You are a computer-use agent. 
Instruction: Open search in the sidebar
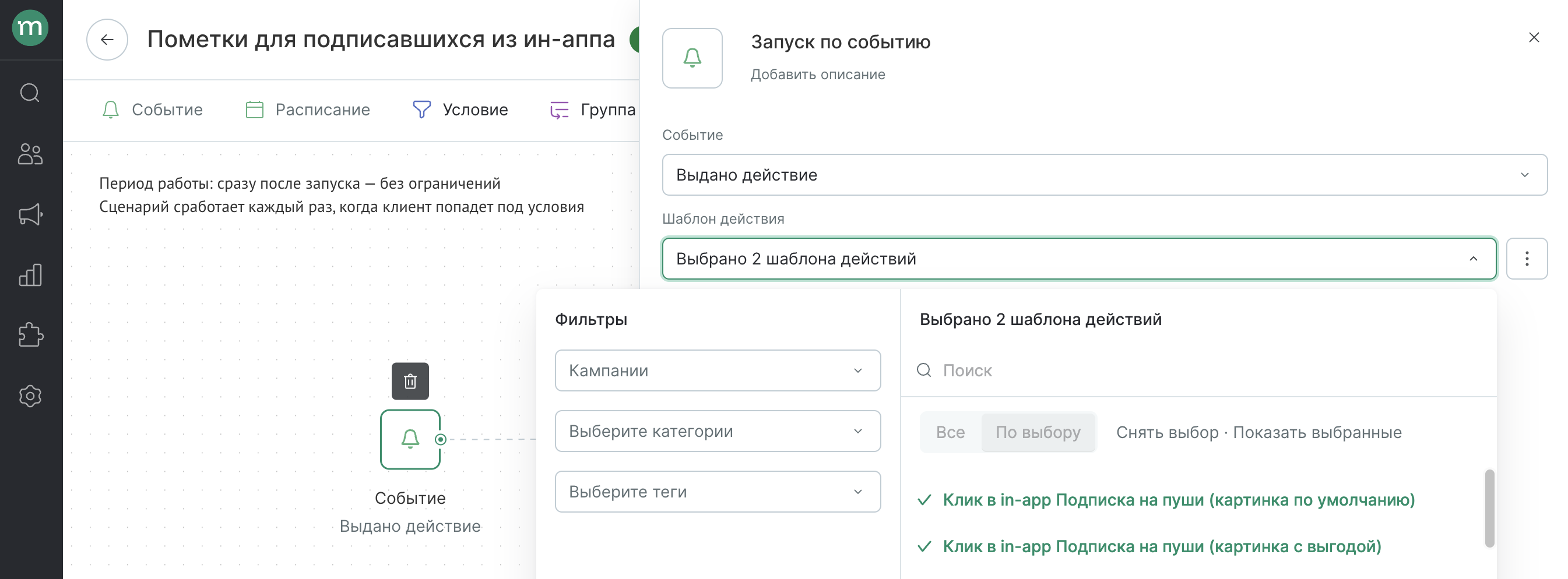(30, 93)
